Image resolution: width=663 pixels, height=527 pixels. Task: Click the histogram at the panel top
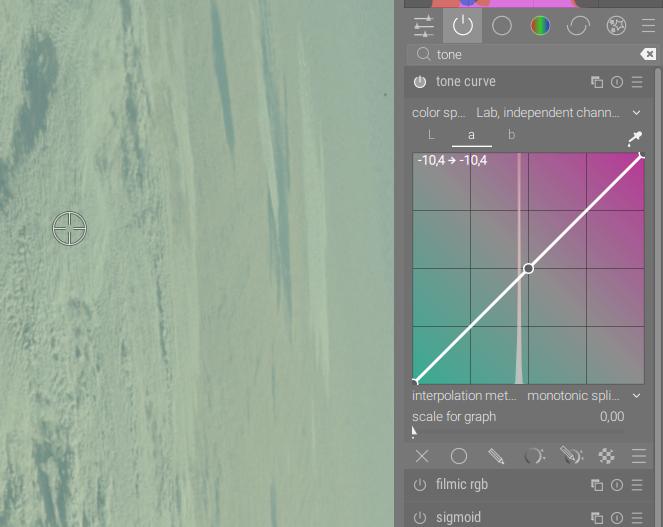pyautogui.click(x=531, y=3)
